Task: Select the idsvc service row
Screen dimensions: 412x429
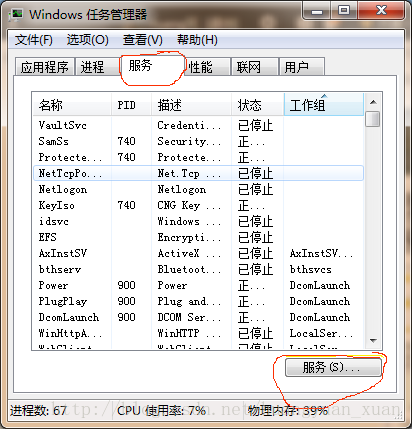Action: pos(198,221)
